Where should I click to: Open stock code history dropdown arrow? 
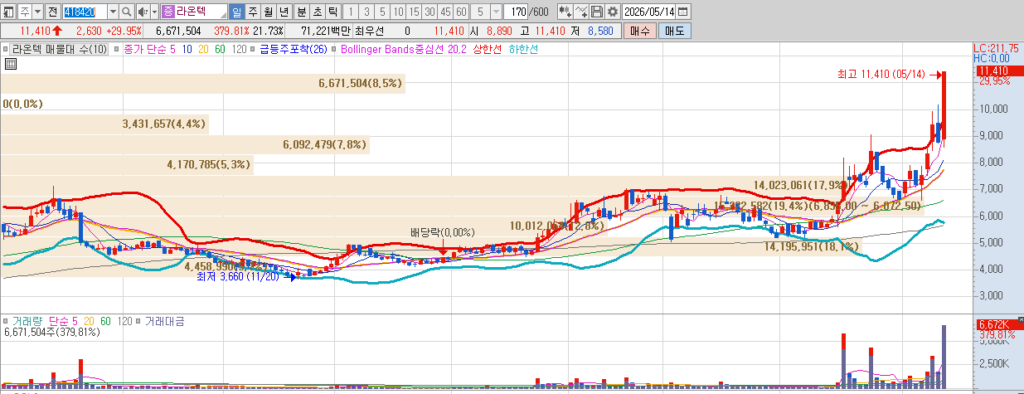tap(112, 12)
